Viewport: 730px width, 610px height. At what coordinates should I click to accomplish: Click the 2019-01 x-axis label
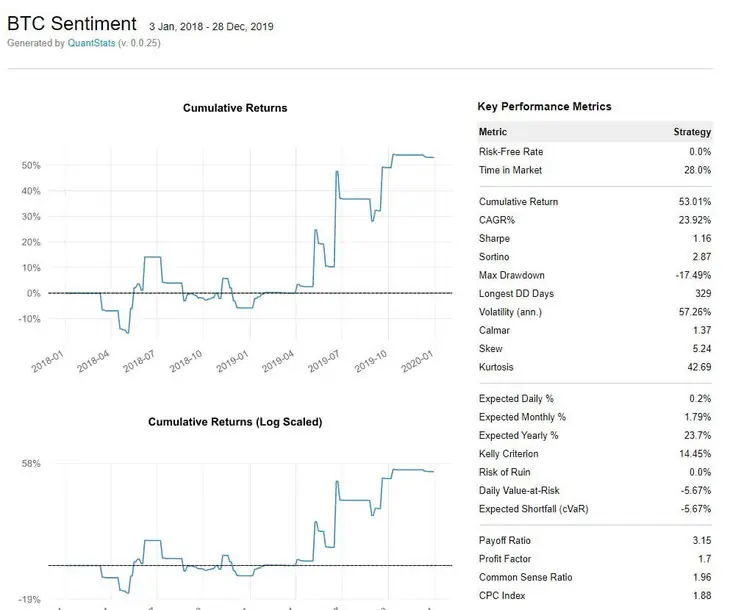point(233,363)
